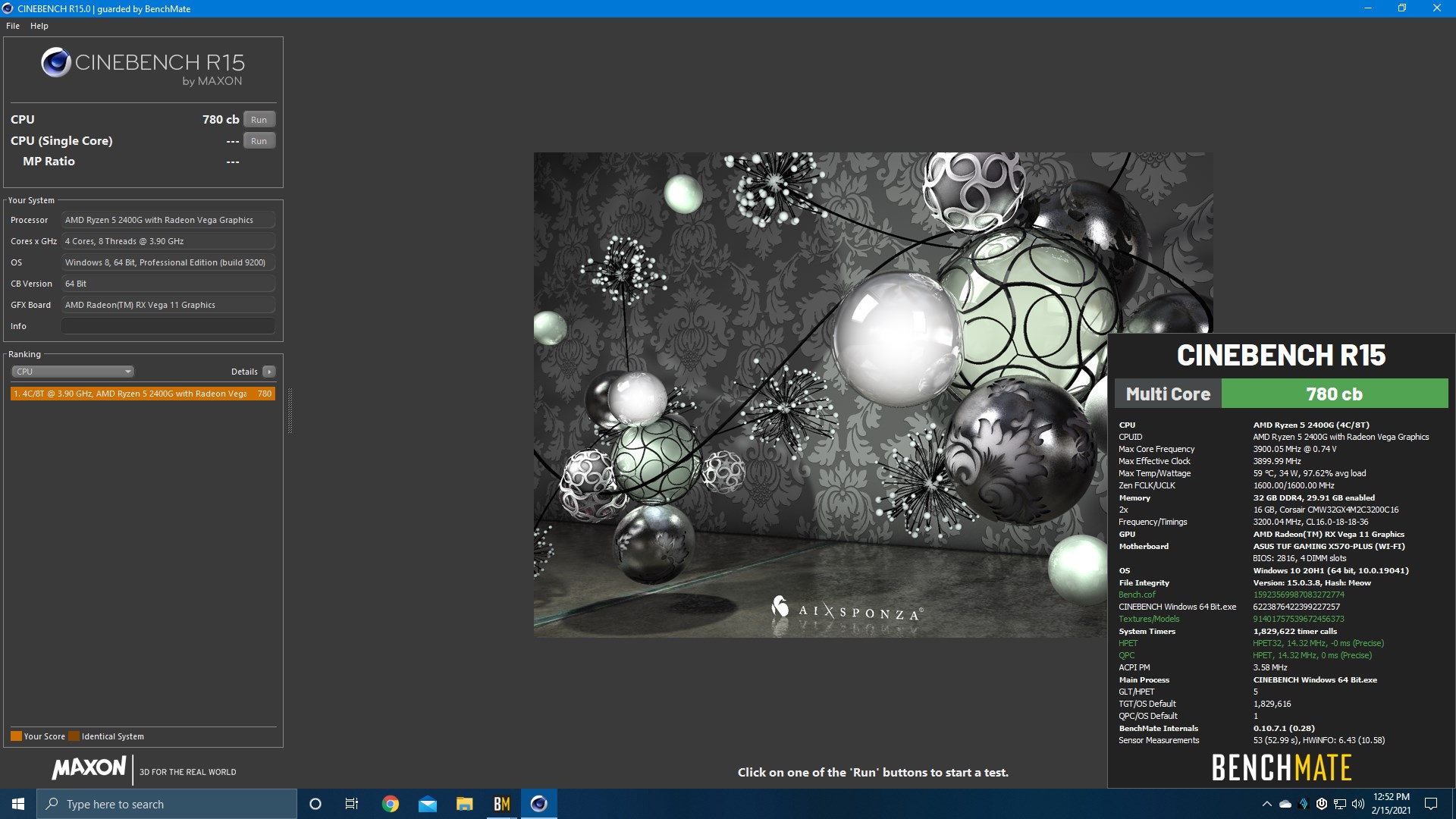Open the Mail app from taskbar

click(428, 804)
